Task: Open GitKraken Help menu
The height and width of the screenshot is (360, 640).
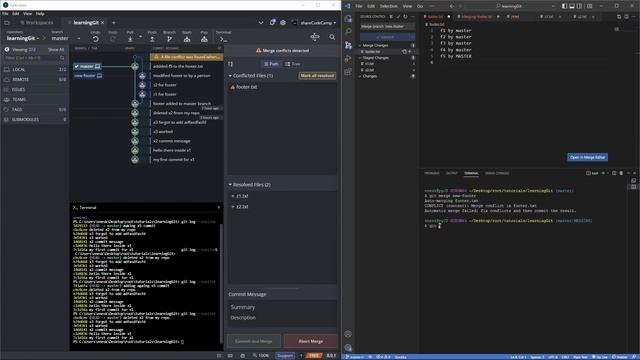Action: [40, 13]
